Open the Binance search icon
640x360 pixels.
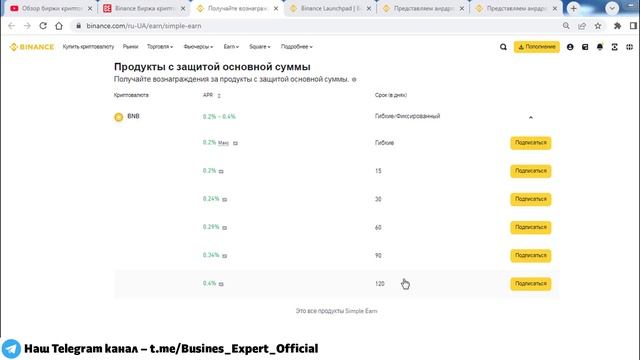(503, 47)
